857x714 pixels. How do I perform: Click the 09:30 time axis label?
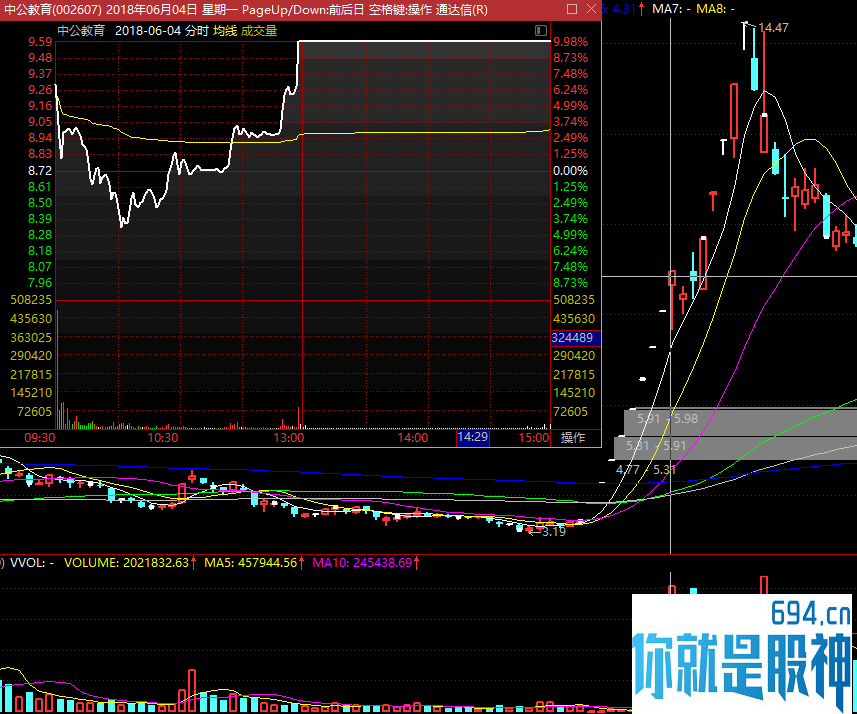[x=40, y=437]
